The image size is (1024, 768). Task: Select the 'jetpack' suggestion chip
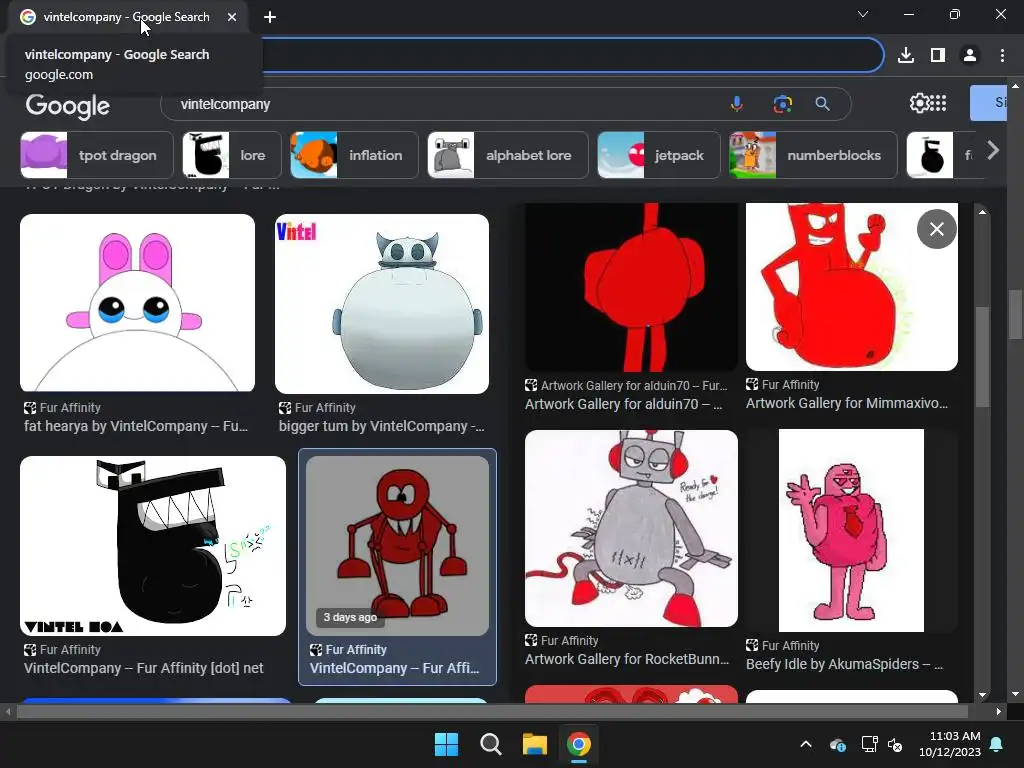point(658,155)
